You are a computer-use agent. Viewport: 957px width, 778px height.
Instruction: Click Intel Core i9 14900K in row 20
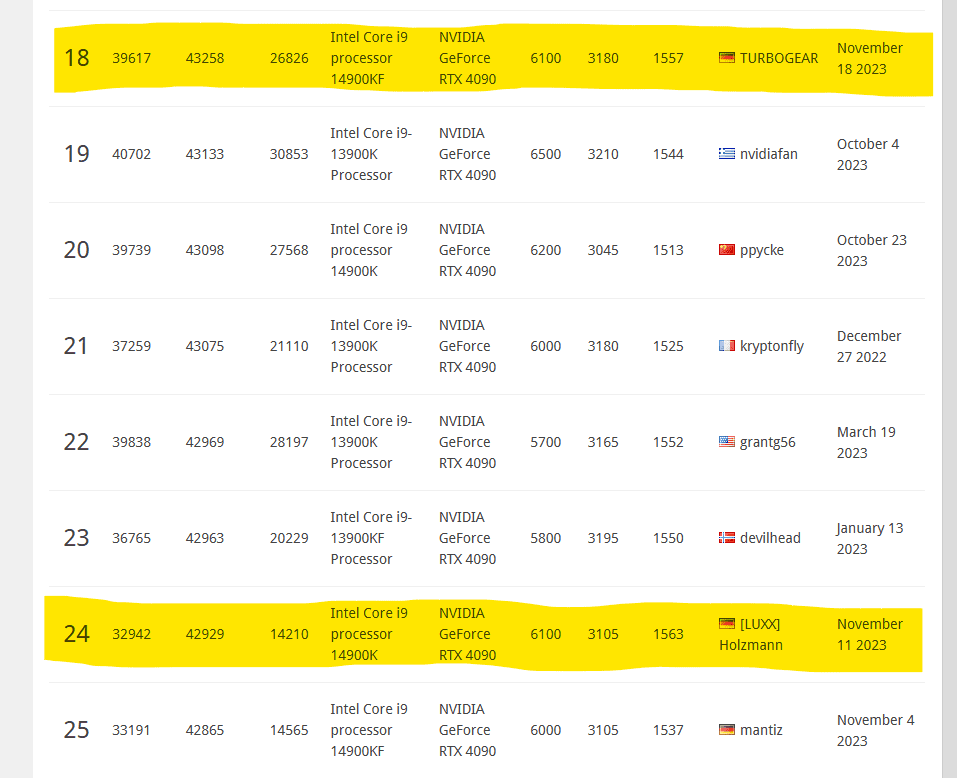(x=369, y=250)
